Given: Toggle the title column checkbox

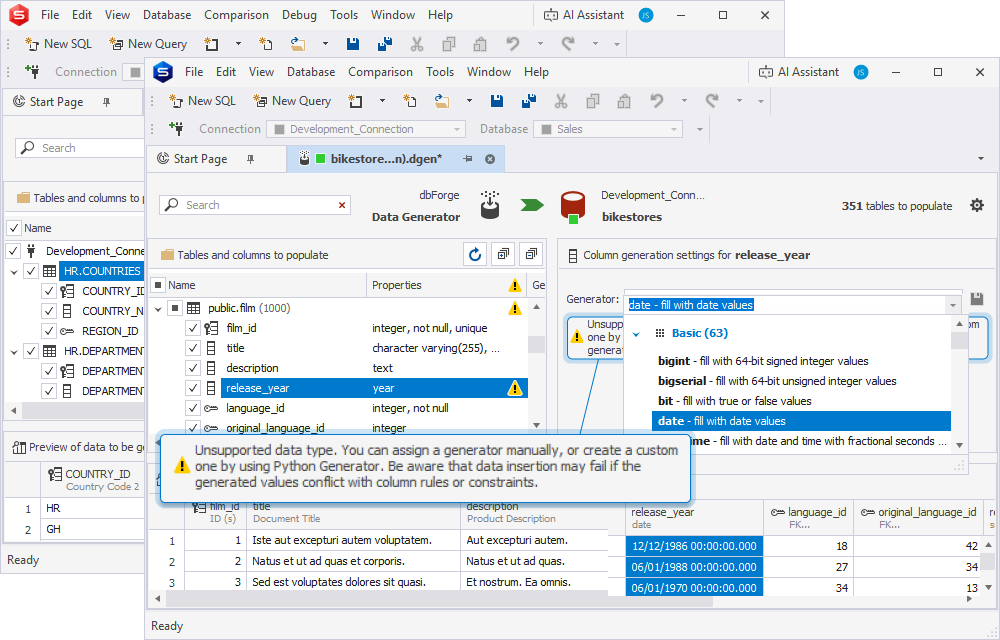Looking at the screenshot, I should (x=193, y=348).
